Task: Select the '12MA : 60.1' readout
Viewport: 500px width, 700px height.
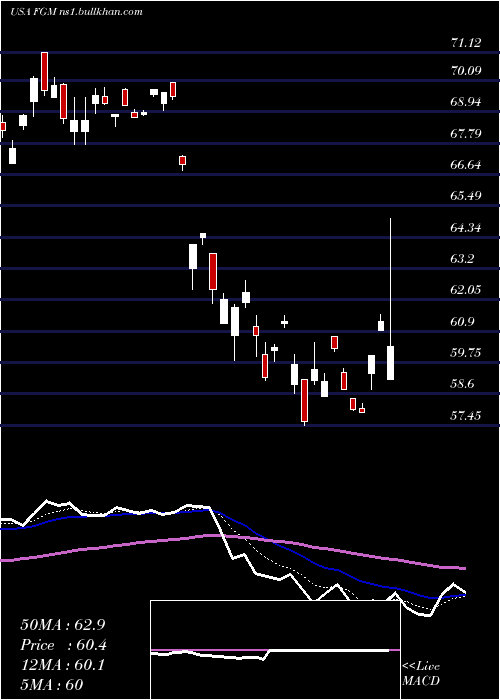Action: coord(62,665)
